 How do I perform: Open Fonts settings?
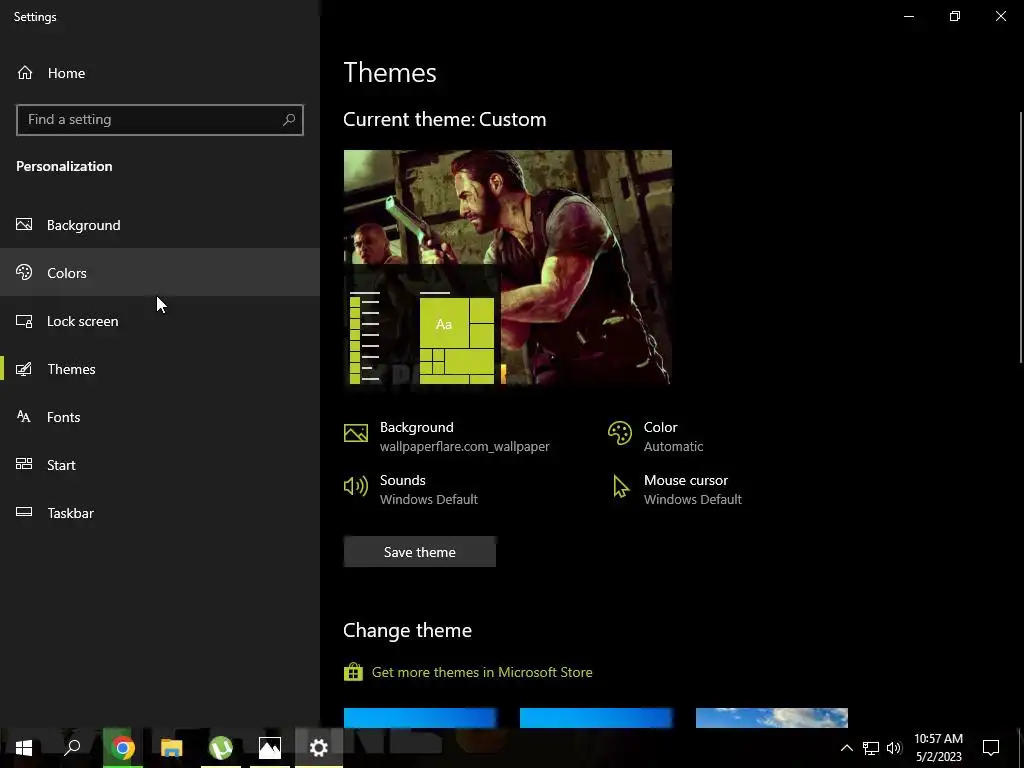[x=160, y=417]
